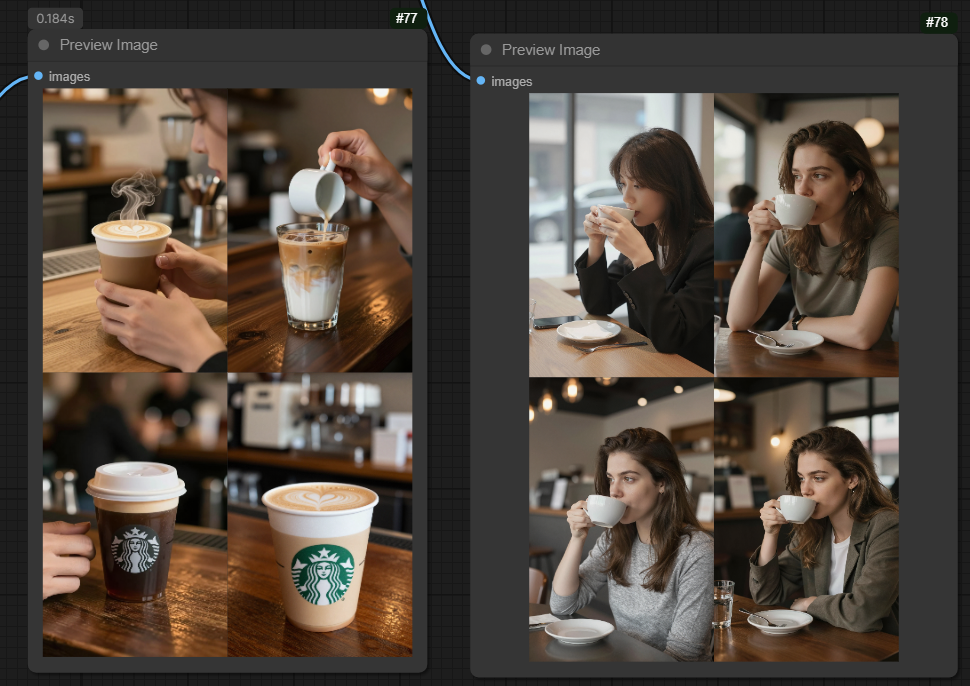The width and height of the screenshot is (970, 686).
Task: Click the images input port on node #77
Action: click(38, 76)
